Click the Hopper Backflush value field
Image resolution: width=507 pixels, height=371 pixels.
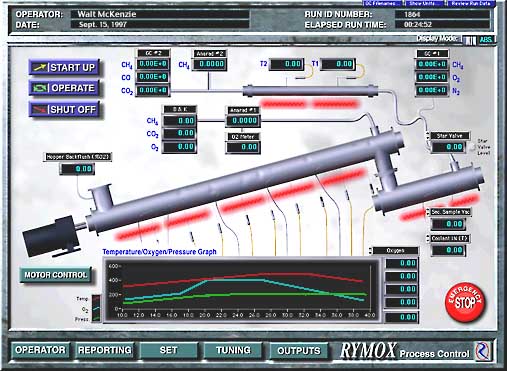point(77,169)
